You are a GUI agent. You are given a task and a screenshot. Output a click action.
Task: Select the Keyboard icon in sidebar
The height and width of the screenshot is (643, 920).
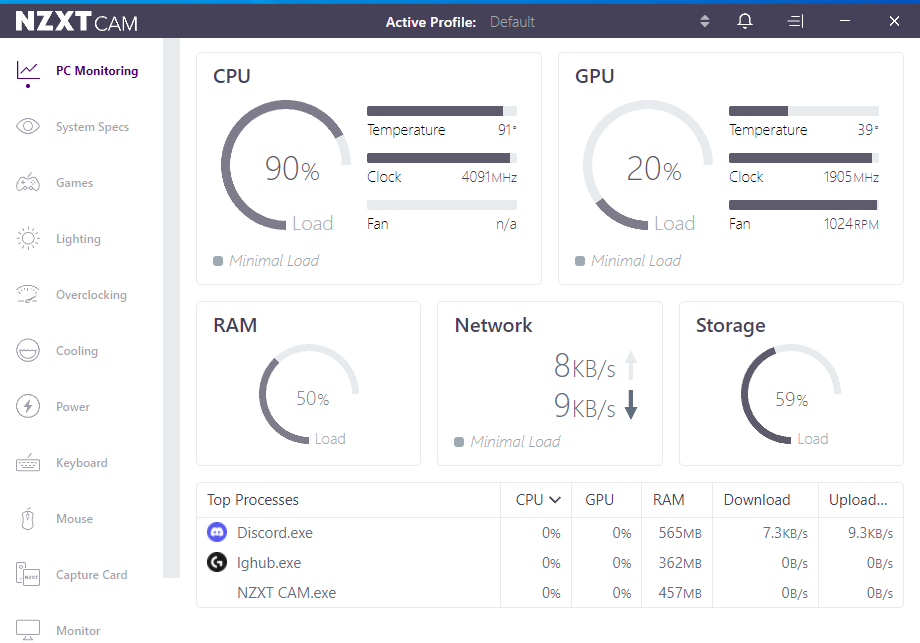pyautogui.click(x=28, y=463)
